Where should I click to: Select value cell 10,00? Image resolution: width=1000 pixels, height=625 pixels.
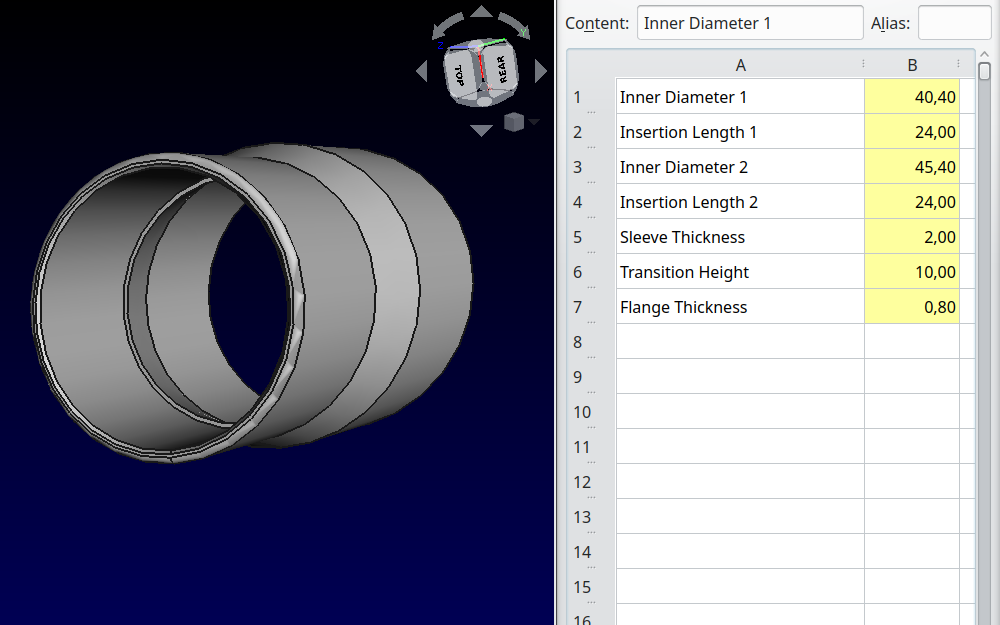click(912, 272)
